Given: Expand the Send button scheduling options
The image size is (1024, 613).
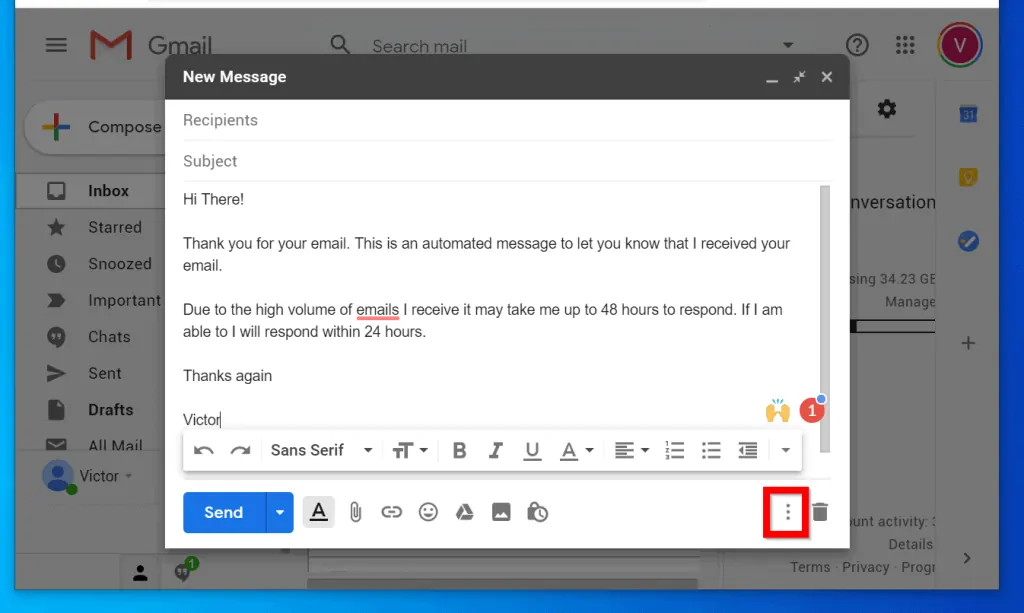Looking at the screenshot, I should [x=279, y=512].
